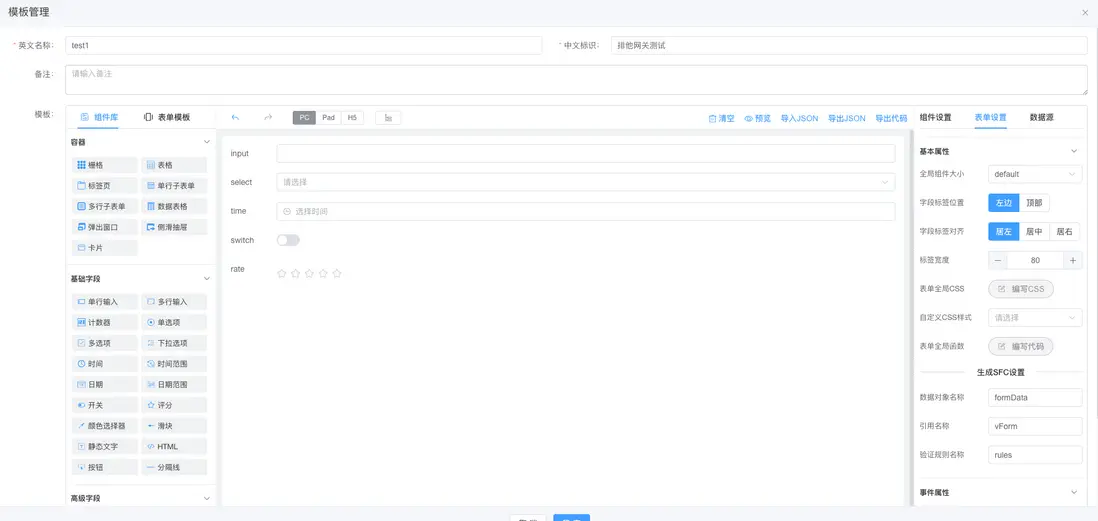The height and width of the screenshot is (521, 1098).
Task: Add the 表格 table container component
Action: [174, 165]
